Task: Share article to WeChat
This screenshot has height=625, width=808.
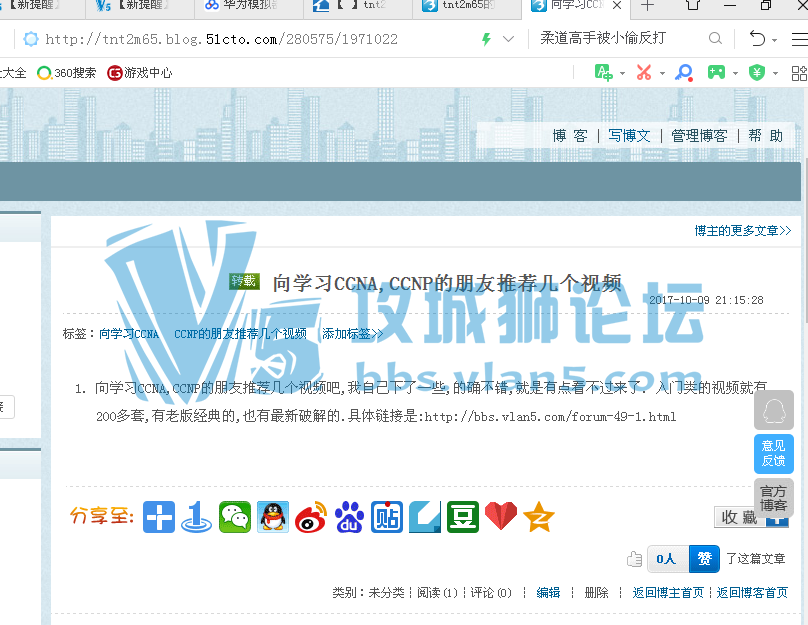Action: tap(235, 517)
